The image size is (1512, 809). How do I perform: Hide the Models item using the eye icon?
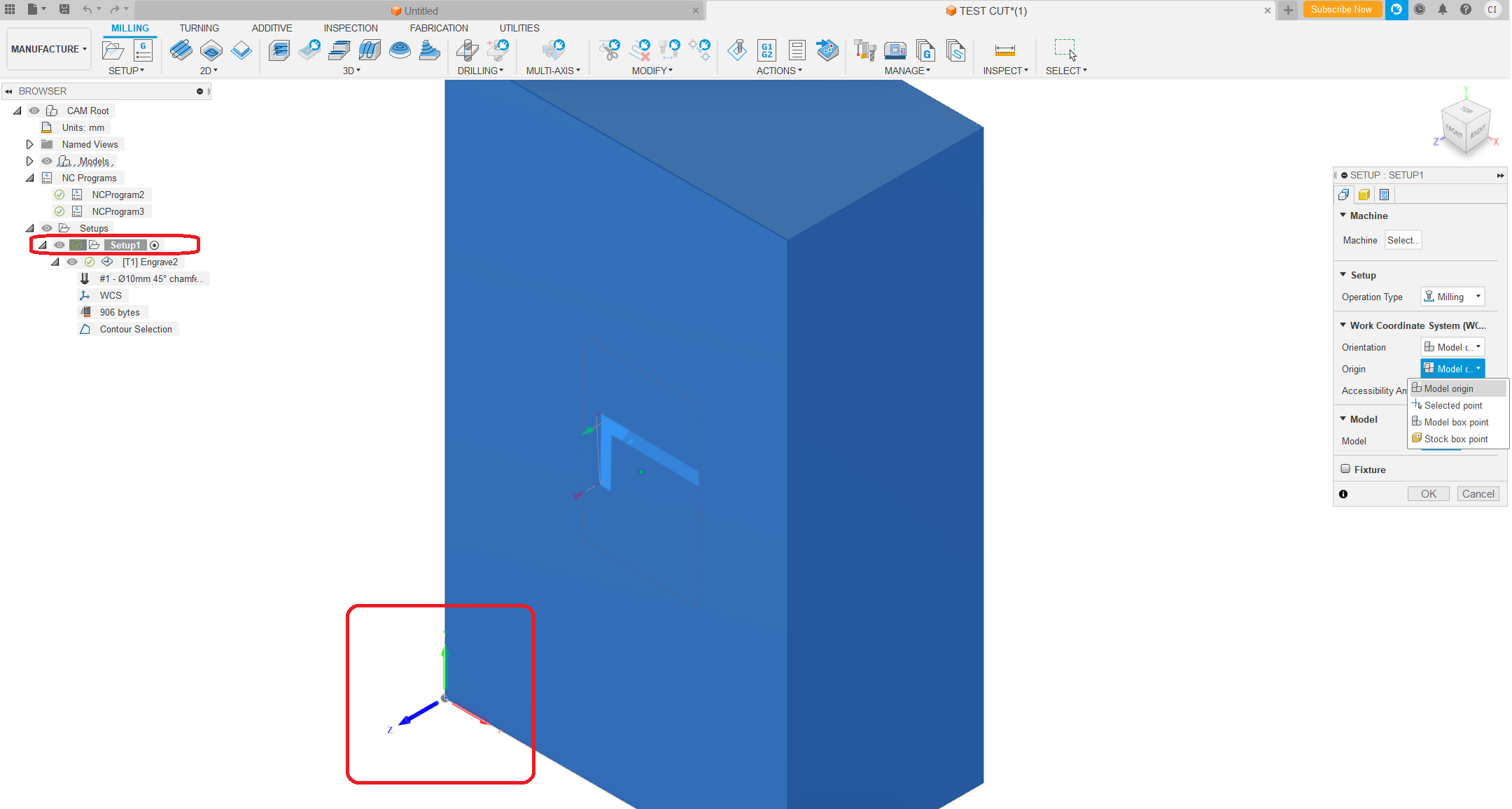tap(47, 161)
